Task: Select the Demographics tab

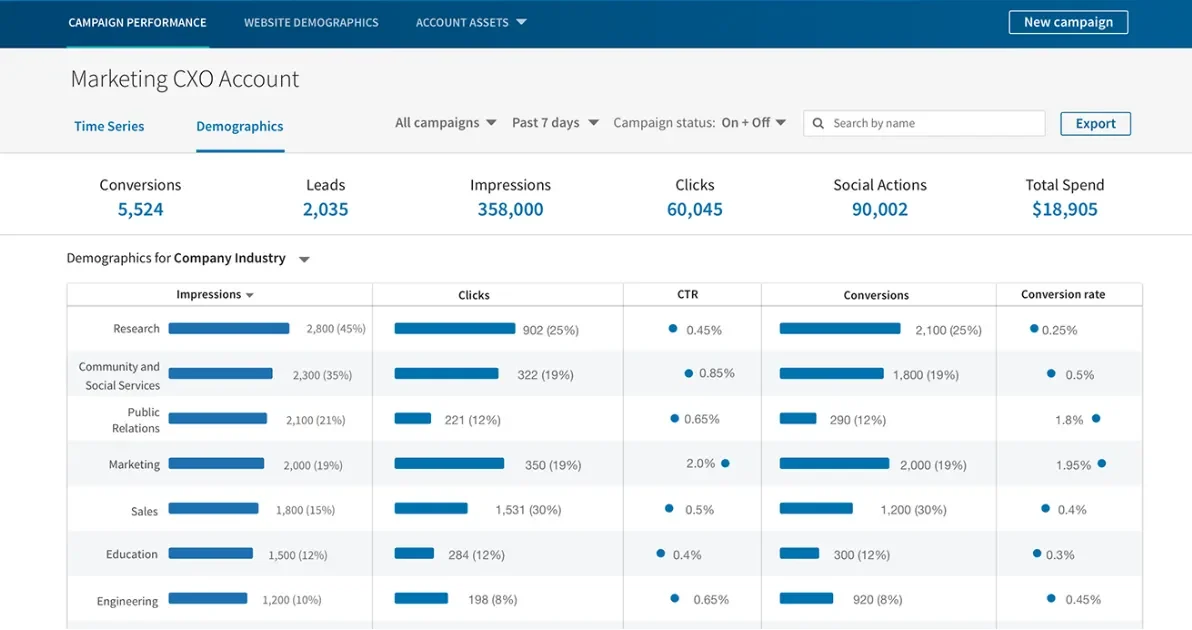Action: point(239,126)
